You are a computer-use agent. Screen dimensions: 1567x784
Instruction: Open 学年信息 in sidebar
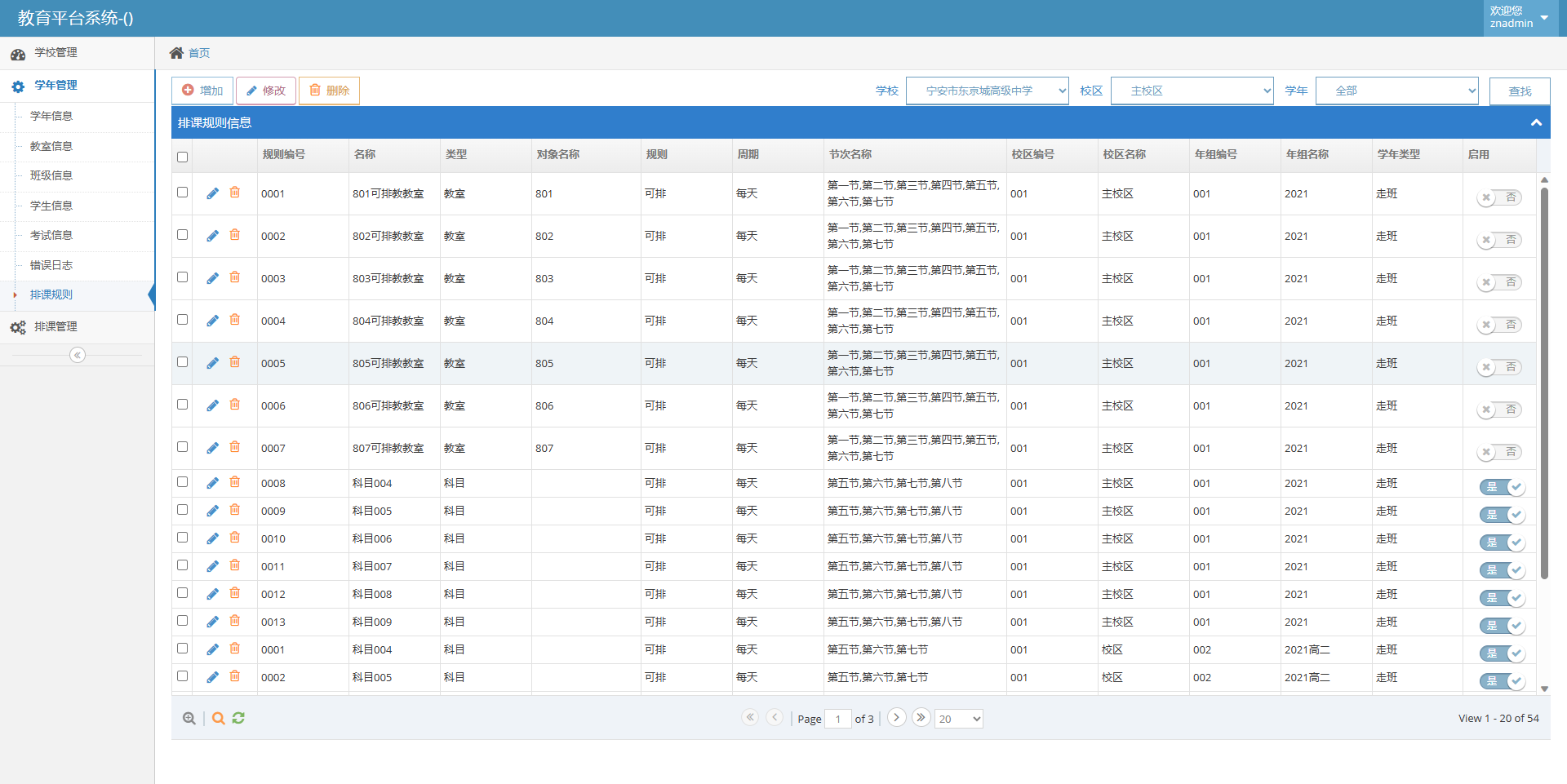[x=51, y=116]
